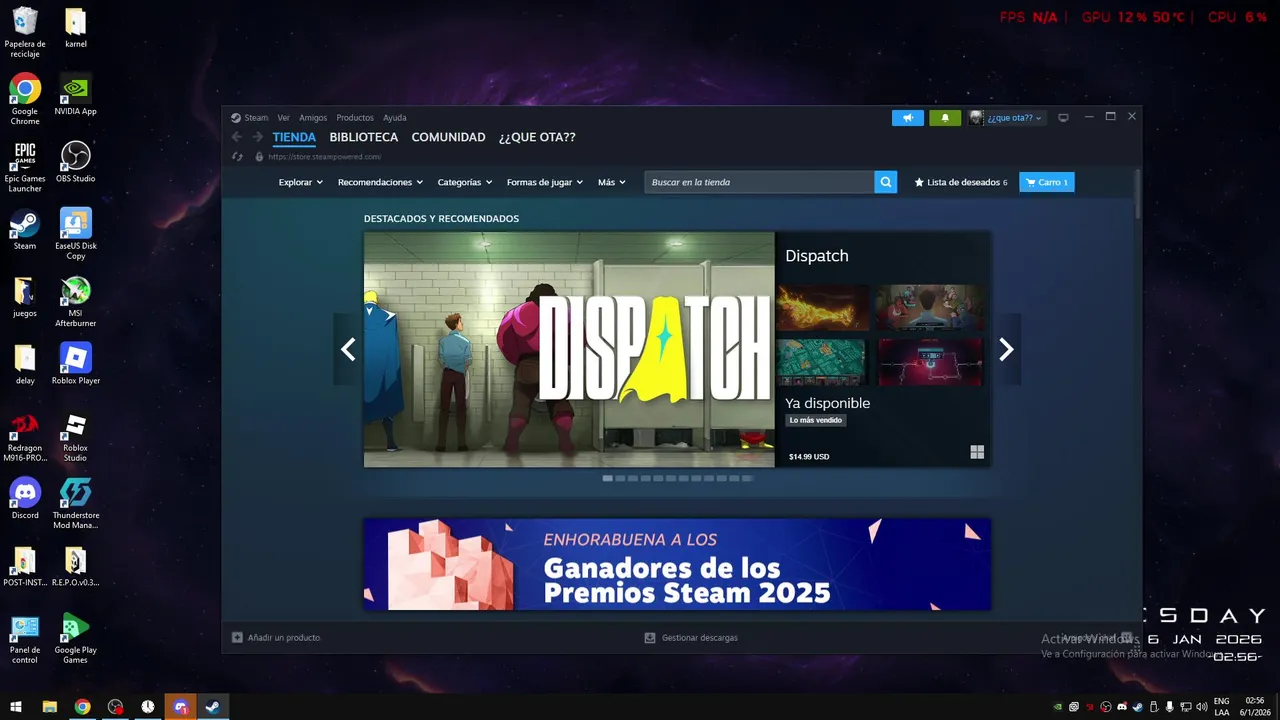Screen dimensions: 1280x720
Task: Open the Ayuda menu
Action: tap(394, 118)
